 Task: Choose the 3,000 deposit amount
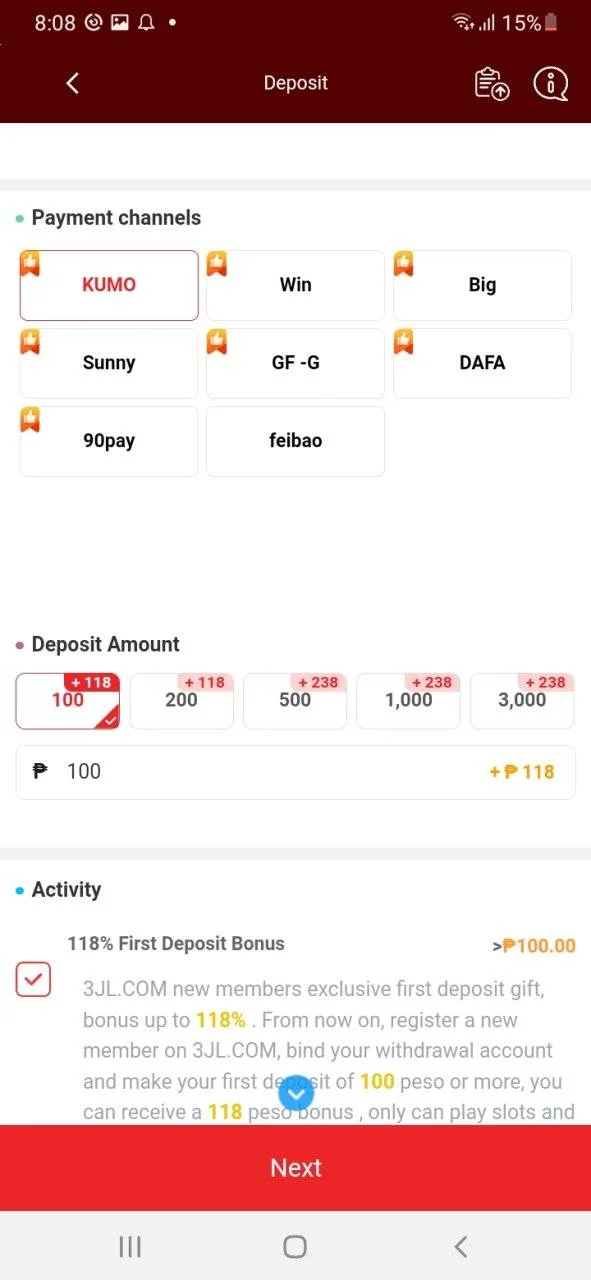[x=522, y=701]
